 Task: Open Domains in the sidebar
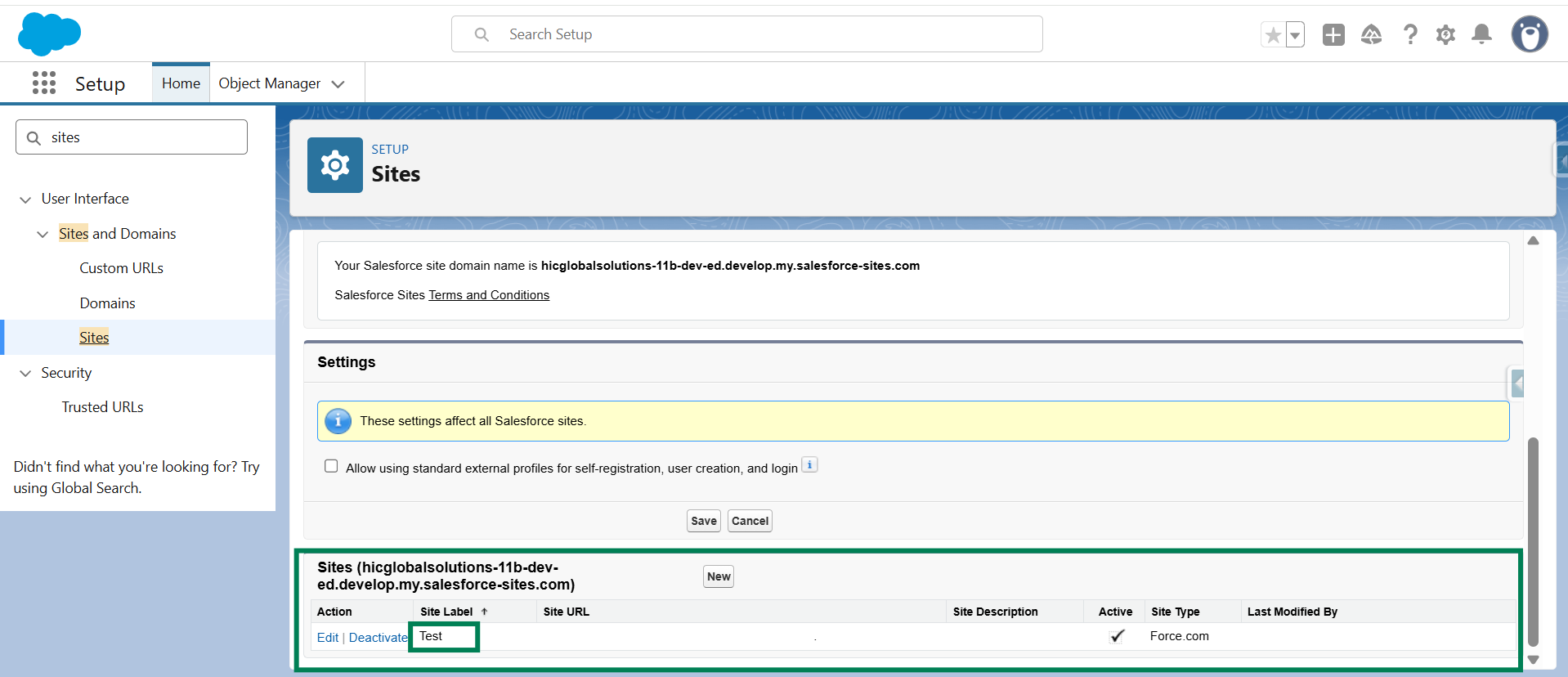pyautogui.click(x=108, y=303)
